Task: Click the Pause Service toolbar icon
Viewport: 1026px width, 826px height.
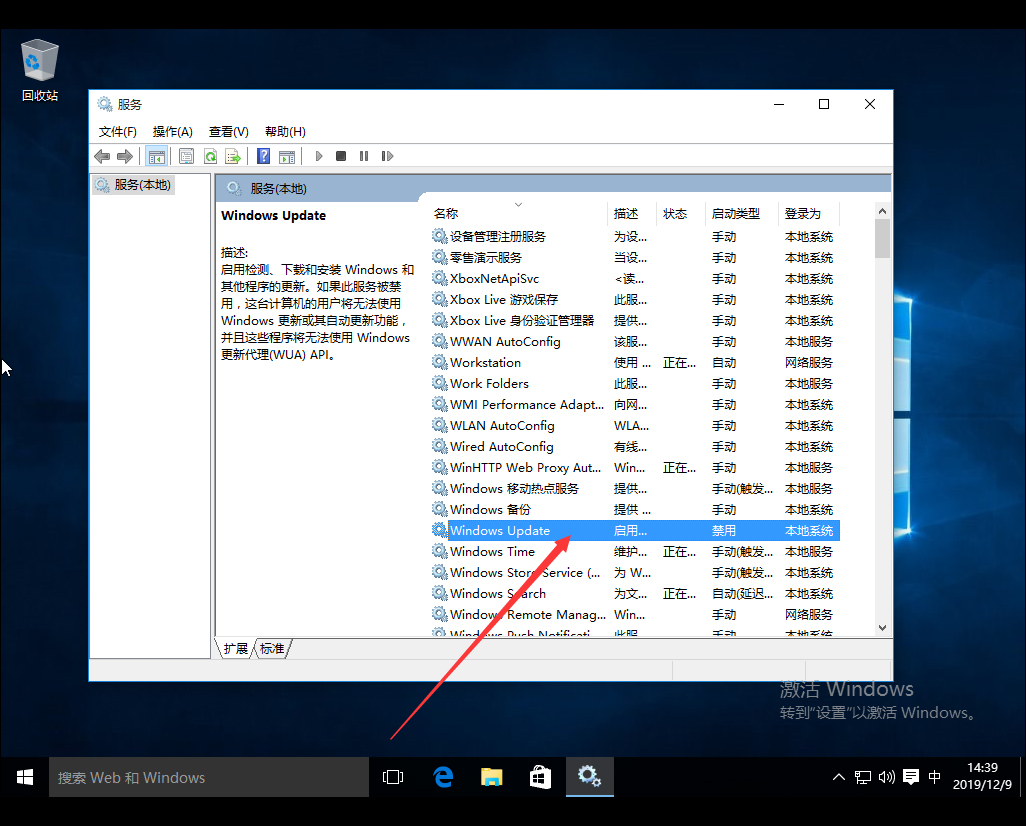Action: tap(364, 156)
